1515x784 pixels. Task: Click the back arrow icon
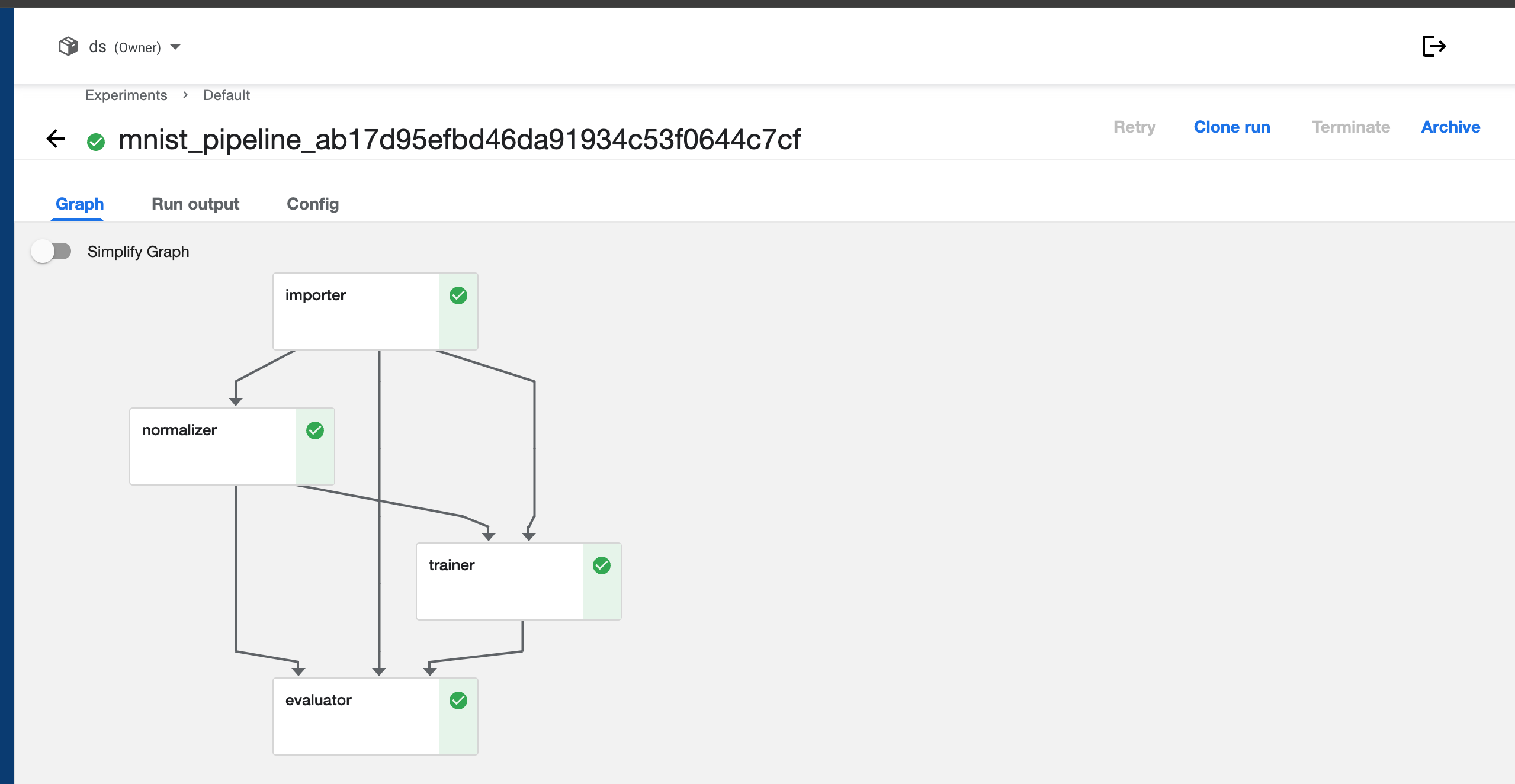tap(56, 139)
